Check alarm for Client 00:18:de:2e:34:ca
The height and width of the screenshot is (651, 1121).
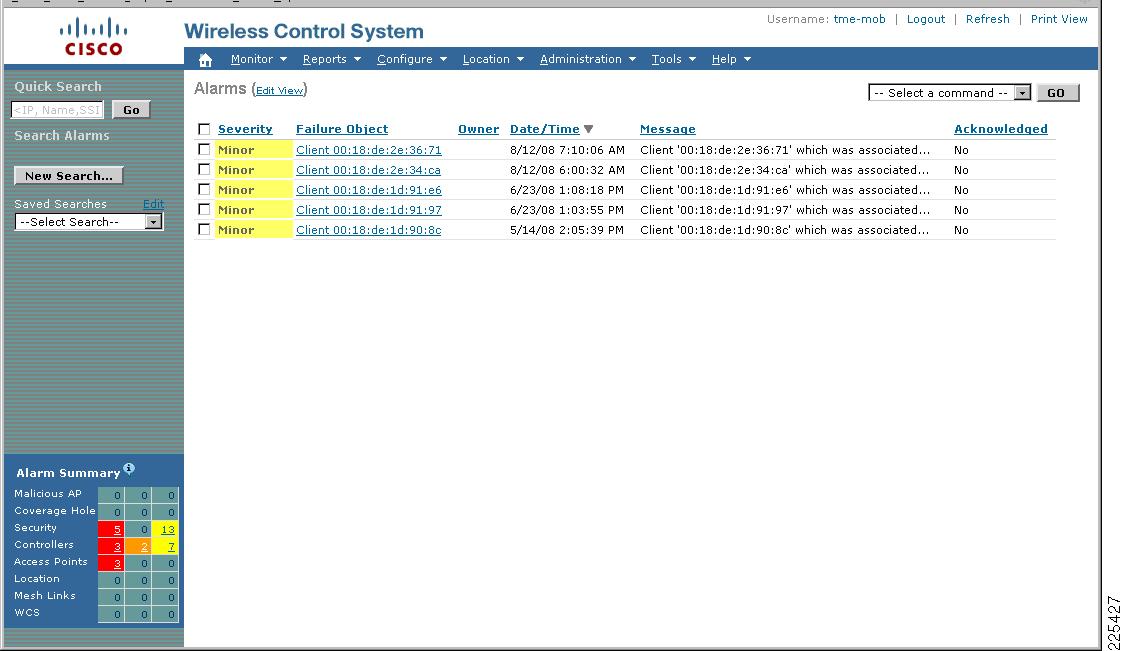click(204, 169)
